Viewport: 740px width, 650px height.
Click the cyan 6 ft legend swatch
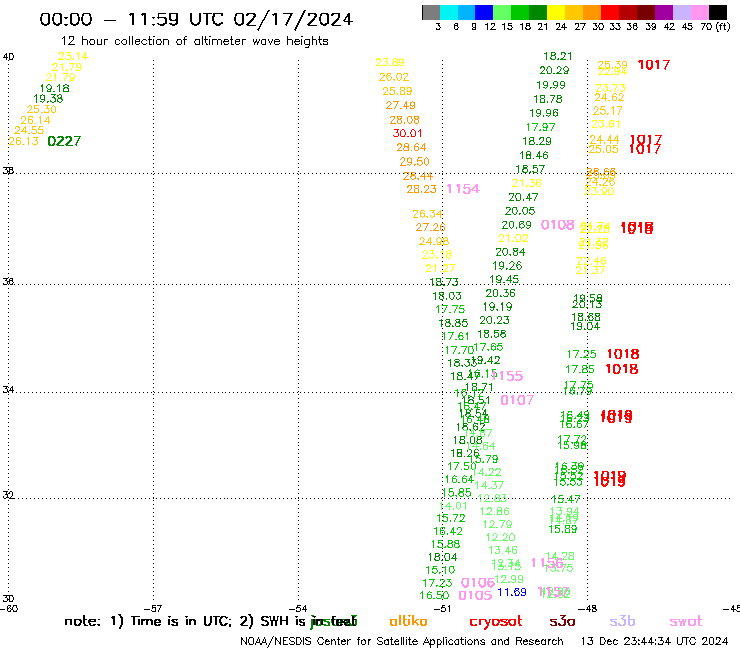point(449,12)
